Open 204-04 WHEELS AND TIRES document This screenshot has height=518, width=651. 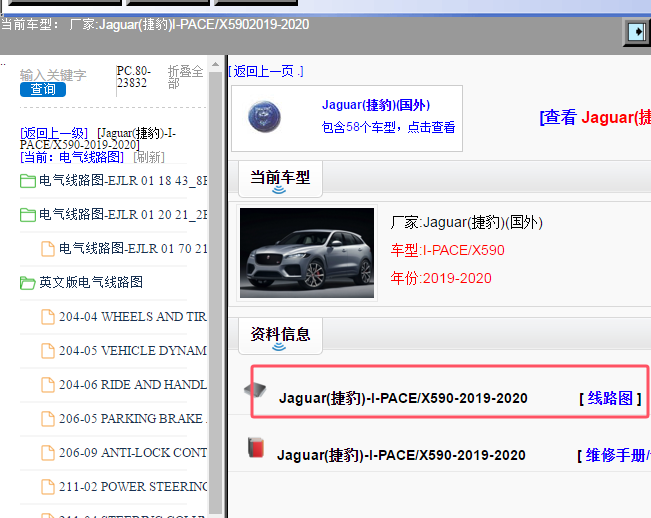point(133,317)
